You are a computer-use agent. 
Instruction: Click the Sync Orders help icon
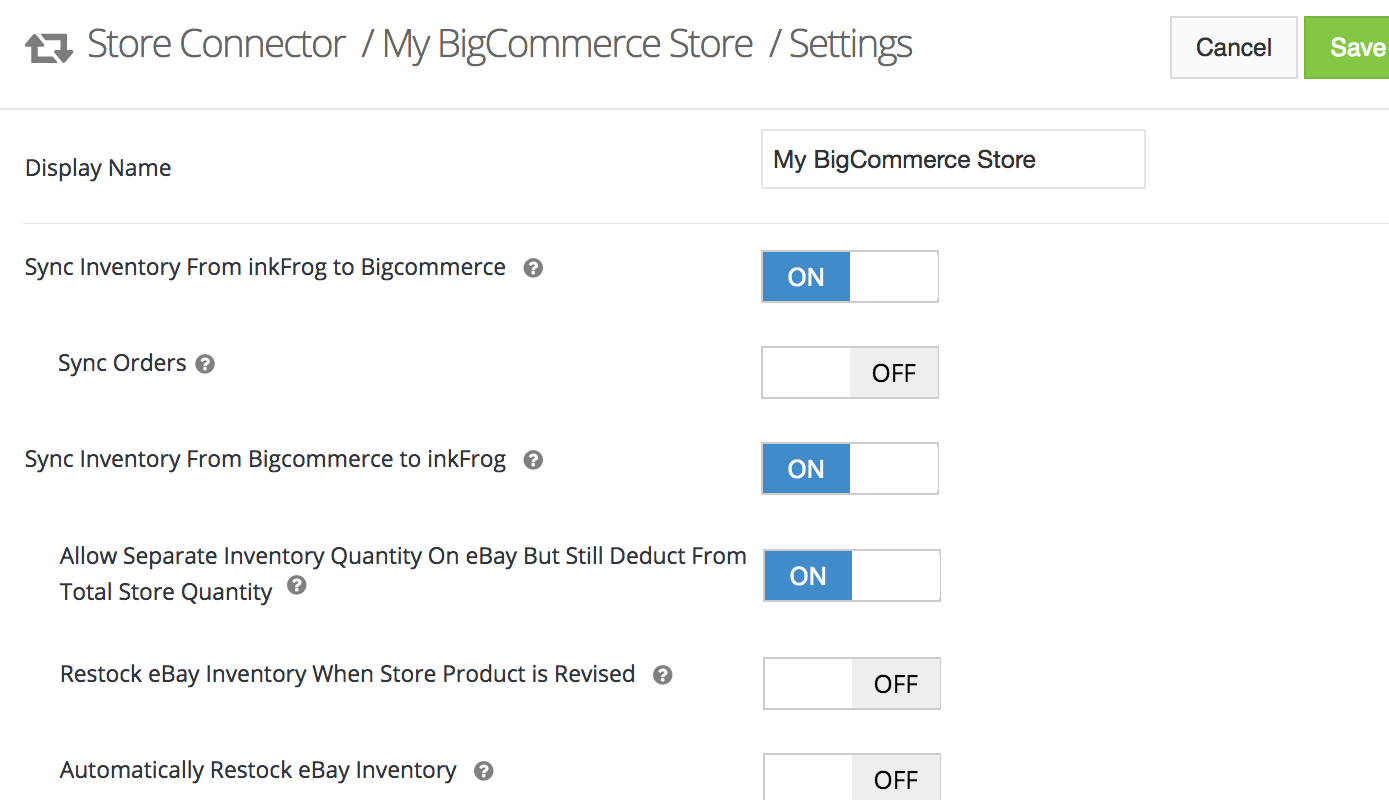[205, 364]
